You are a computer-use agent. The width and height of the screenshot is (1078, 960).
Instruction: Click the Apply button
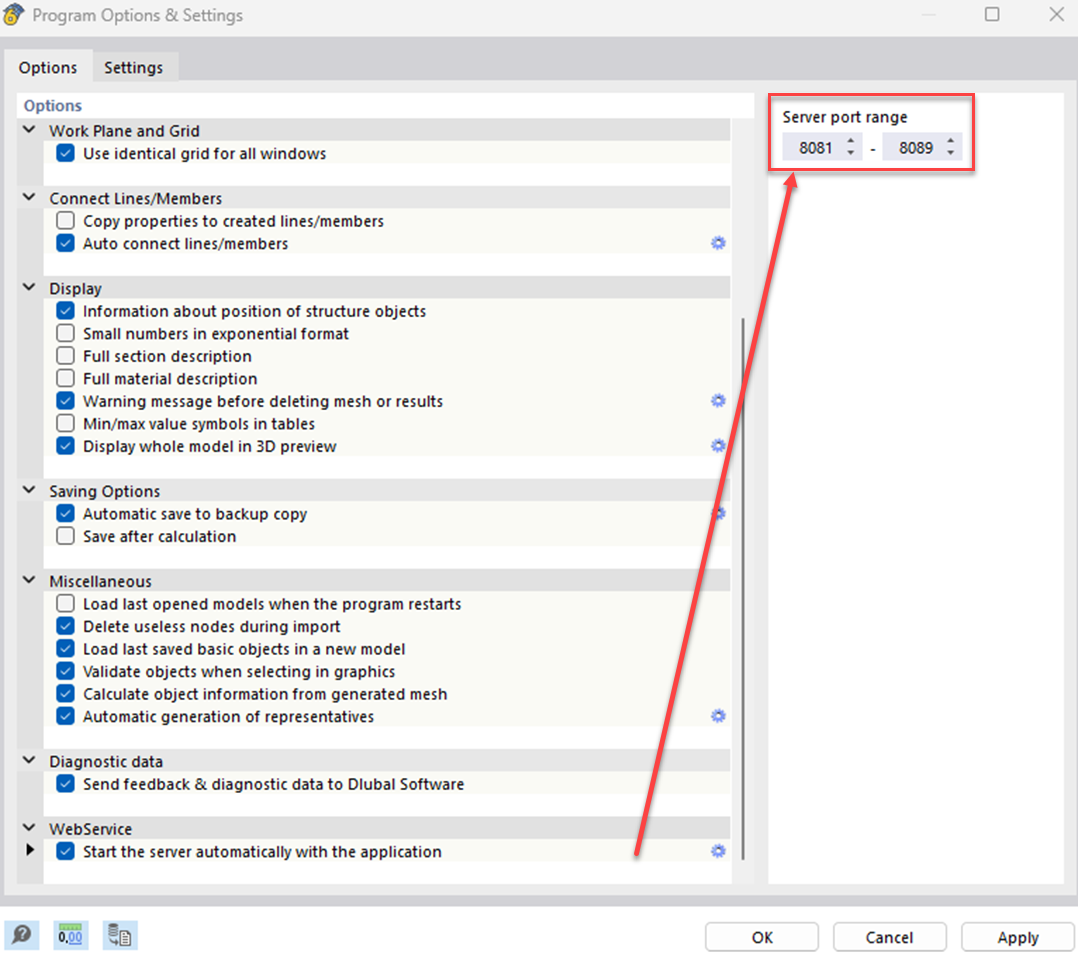tap(1017, 937)
